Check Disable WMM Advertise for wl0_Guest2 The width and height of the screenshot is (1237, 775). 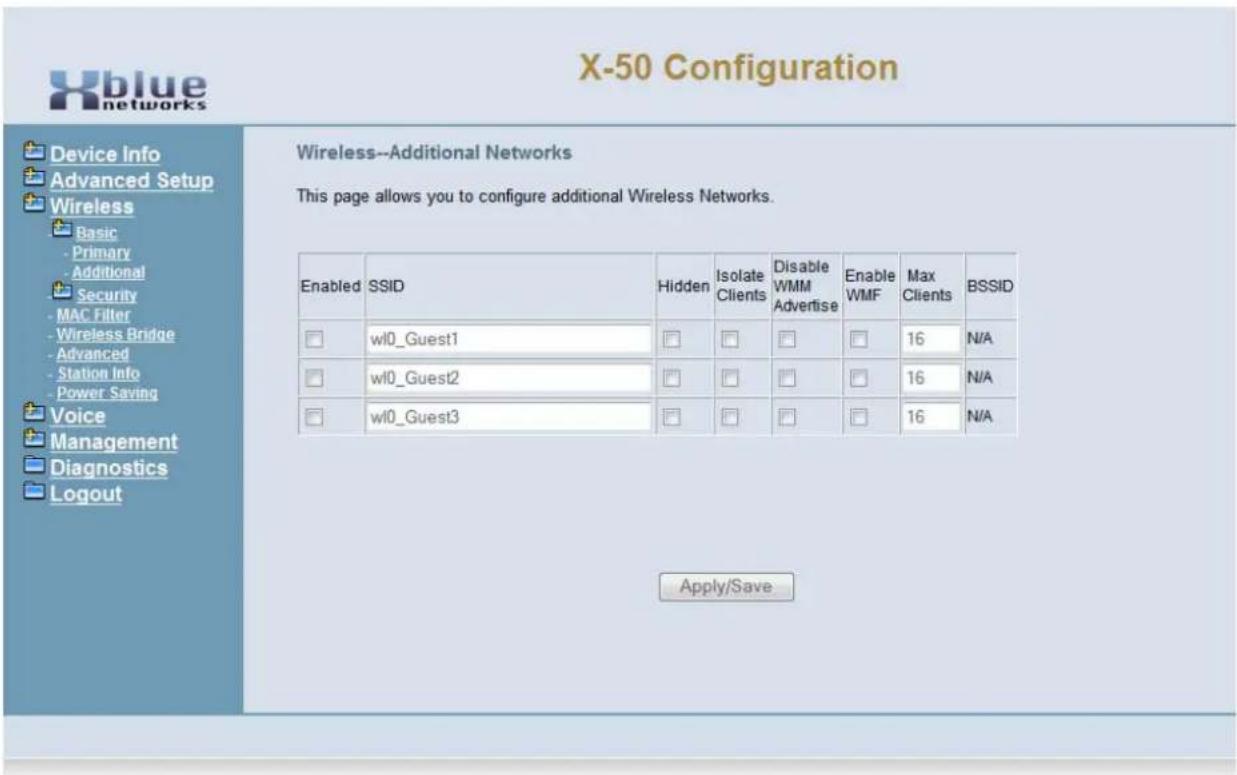pos(788,379)
